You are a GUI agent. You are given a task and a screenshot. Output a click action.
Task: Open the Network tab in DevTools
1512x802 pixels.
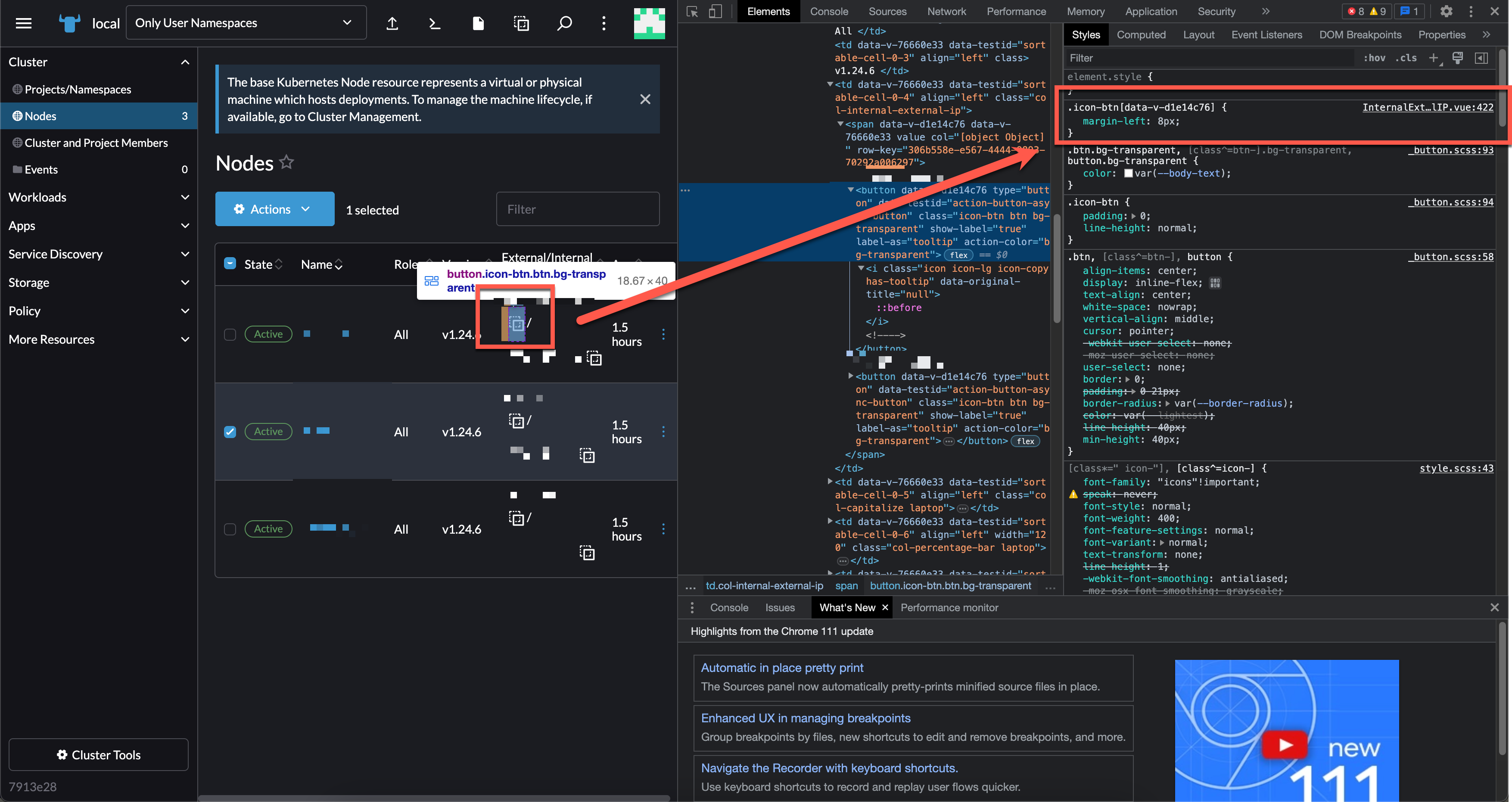946,11
